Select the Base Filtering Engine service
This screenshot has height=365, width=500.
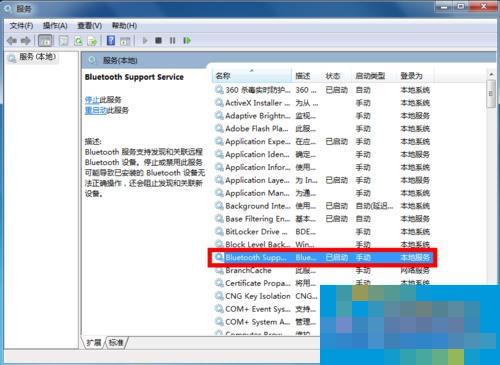323,219
